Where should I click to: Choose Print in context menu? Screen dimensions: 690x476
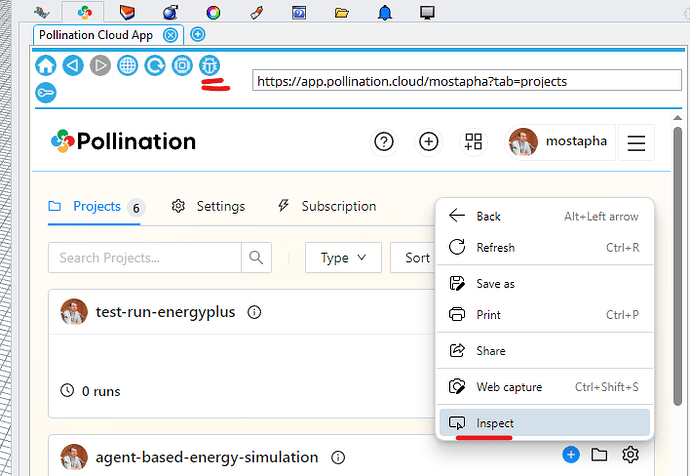pos(544,315)
